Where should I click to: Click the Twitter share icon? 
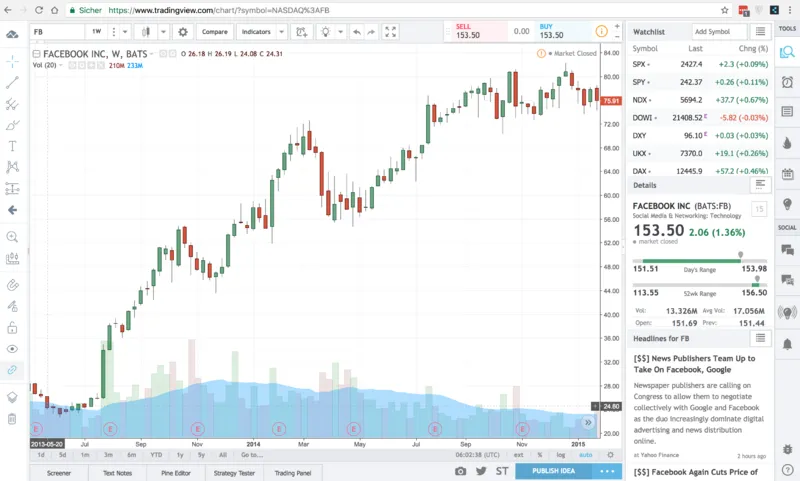pos(481,471)
